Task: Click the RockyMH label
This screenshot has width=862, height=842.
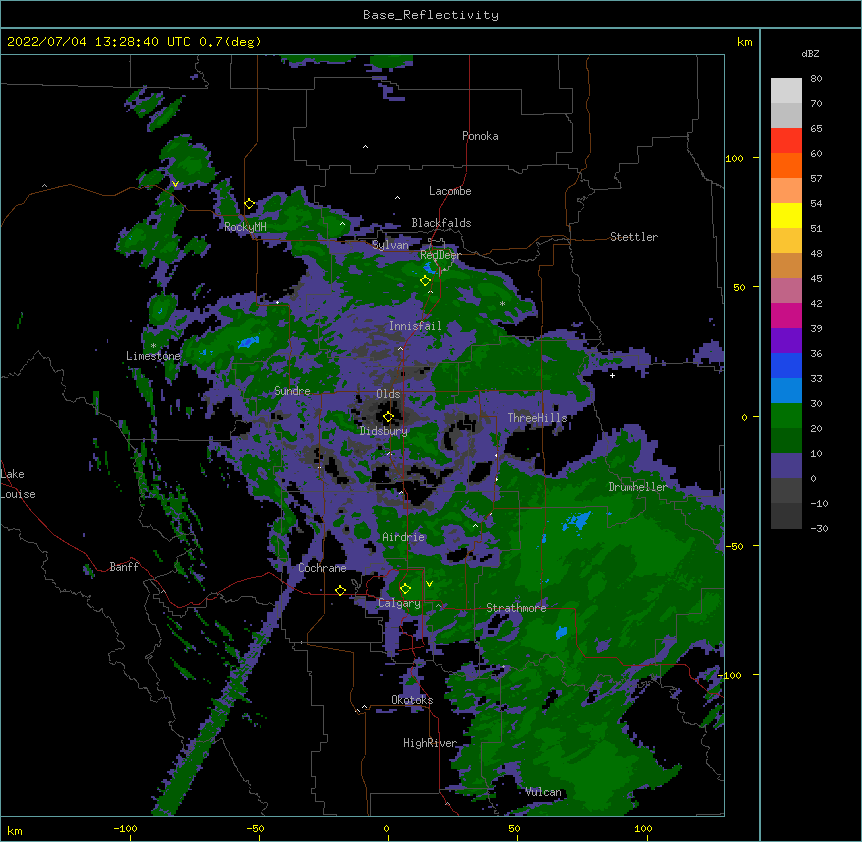Action: click(245, 226)
